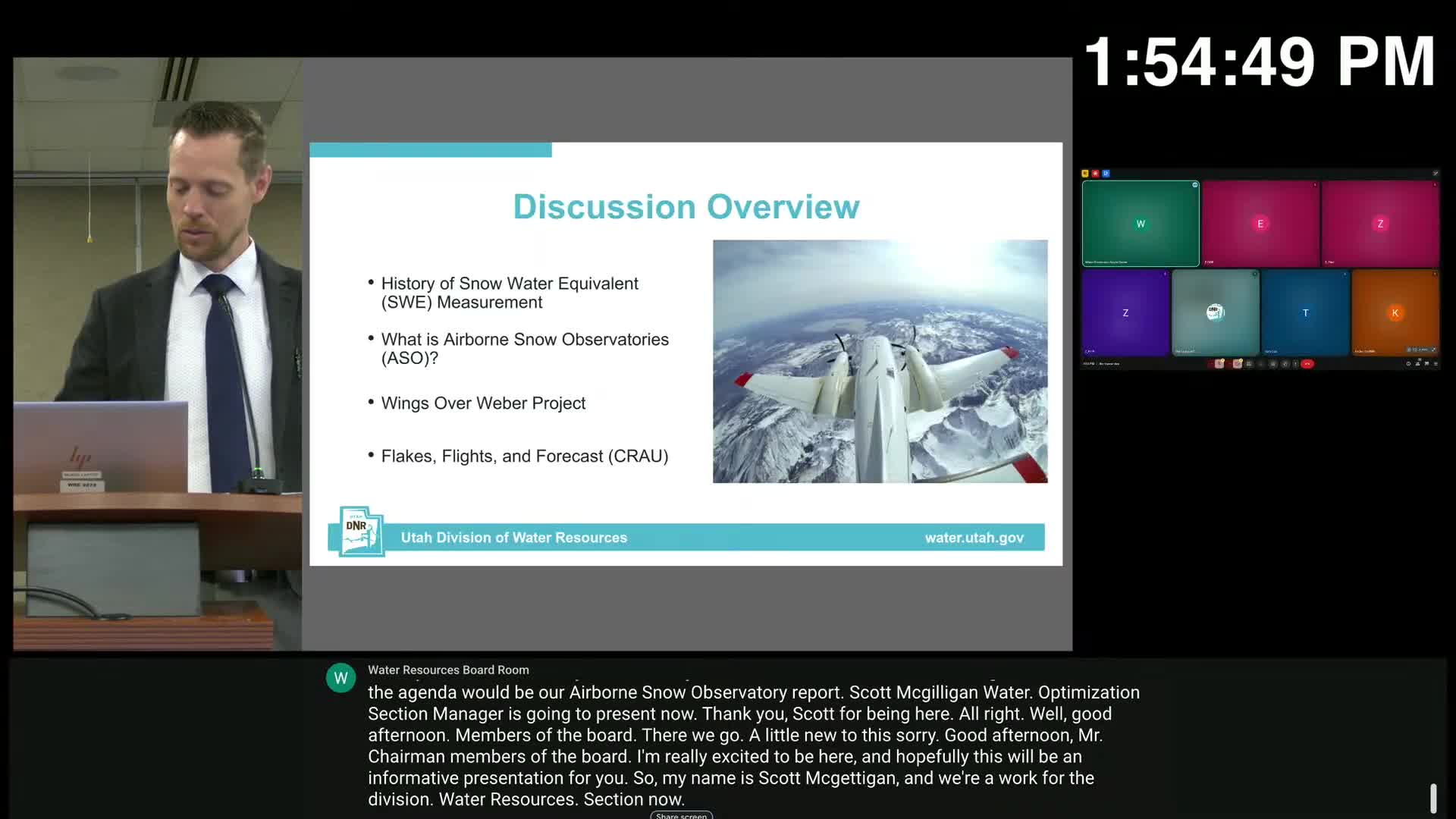Click the green W speaker avatar
The height and width of the screenshot is (819, 1456).
340,678
